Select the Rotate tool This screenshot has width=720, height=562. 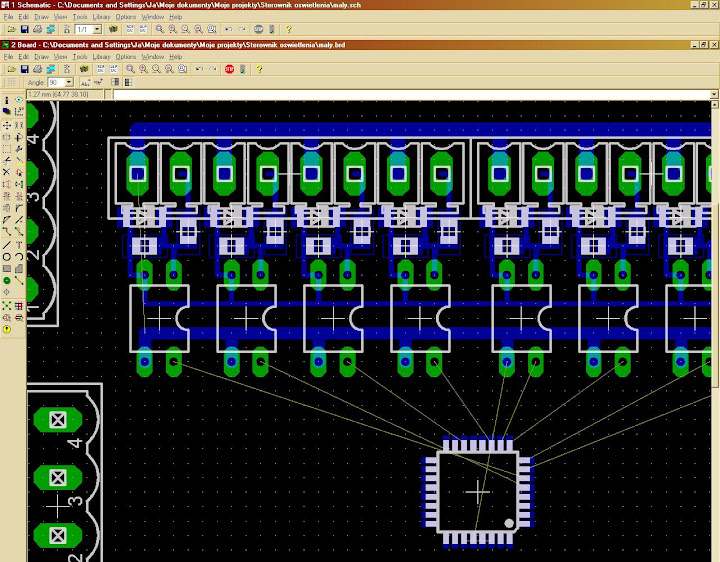[x=19, y=137]
